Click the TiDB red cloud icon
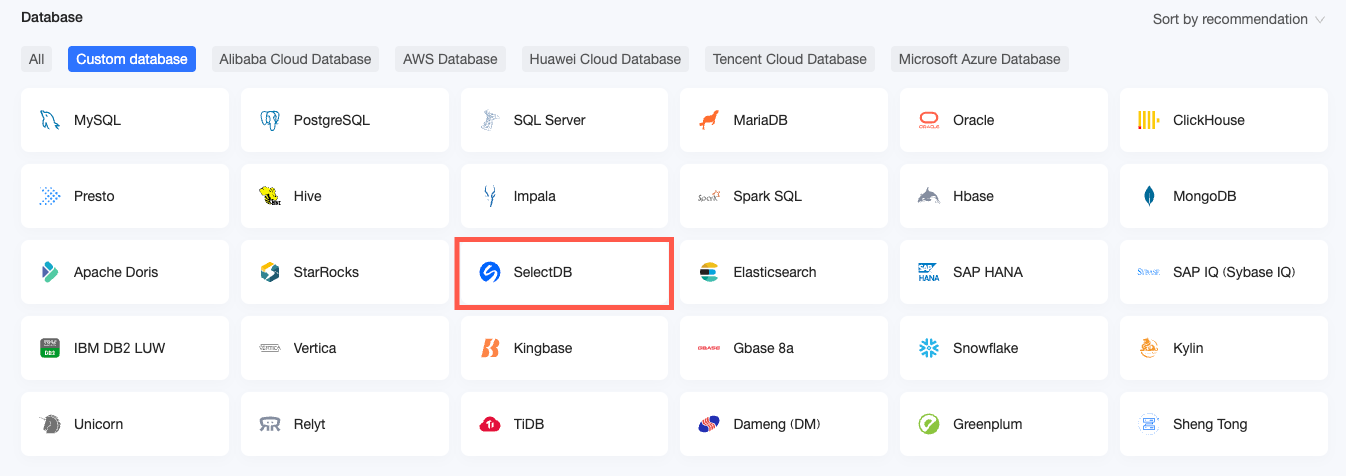This screenshot has width=1346, height=476. 489,424
